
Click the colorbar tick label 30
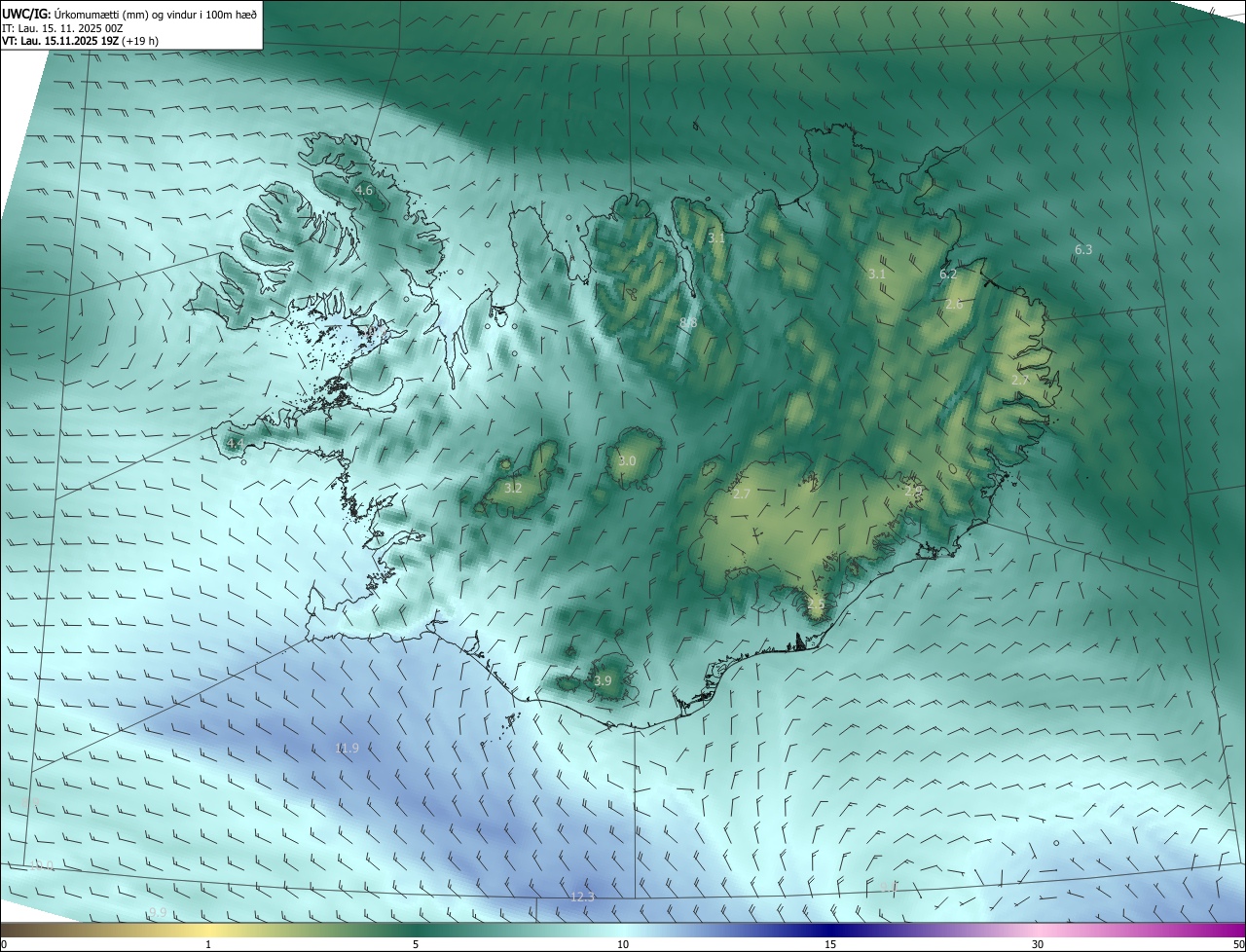[x=1038, y=944]
